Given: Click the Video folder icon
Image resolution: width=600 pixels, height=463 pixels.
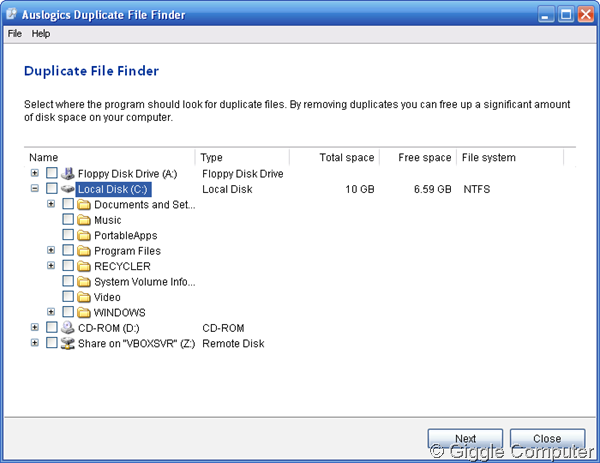Looking at the screenshot, I should pyautogui.click(x=84, y=297).
